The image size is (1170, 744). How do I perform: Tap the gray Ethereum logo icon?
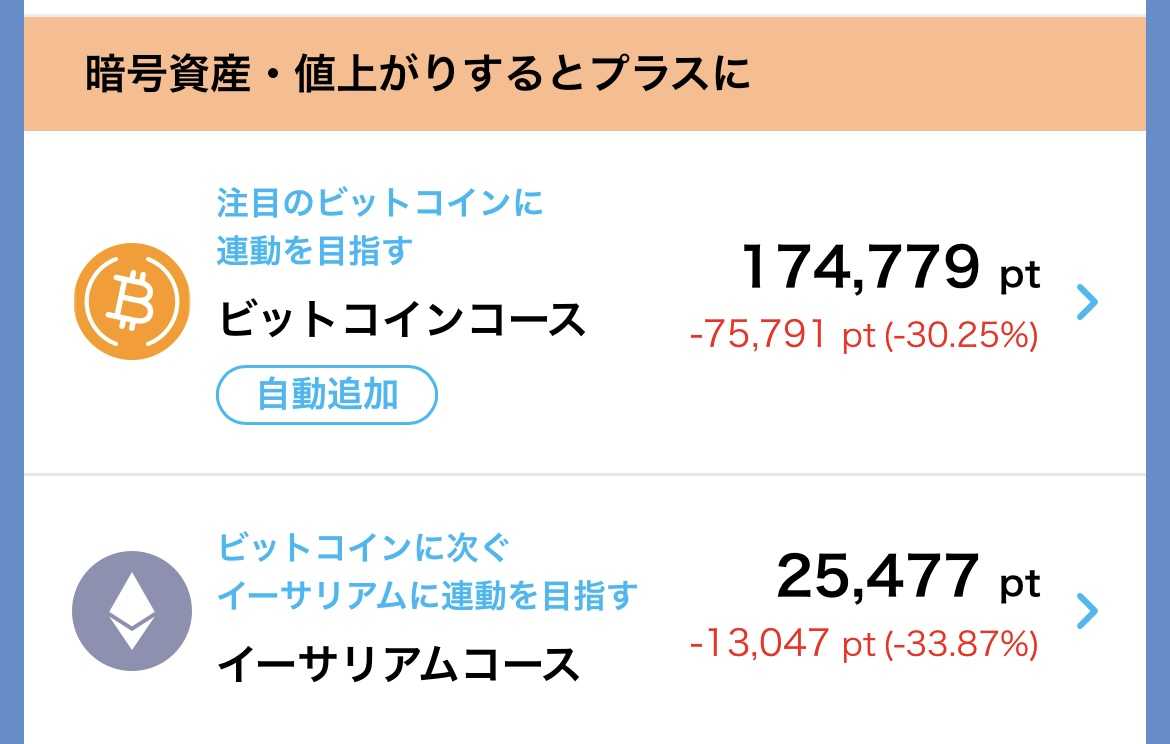[x=131, y=610]
